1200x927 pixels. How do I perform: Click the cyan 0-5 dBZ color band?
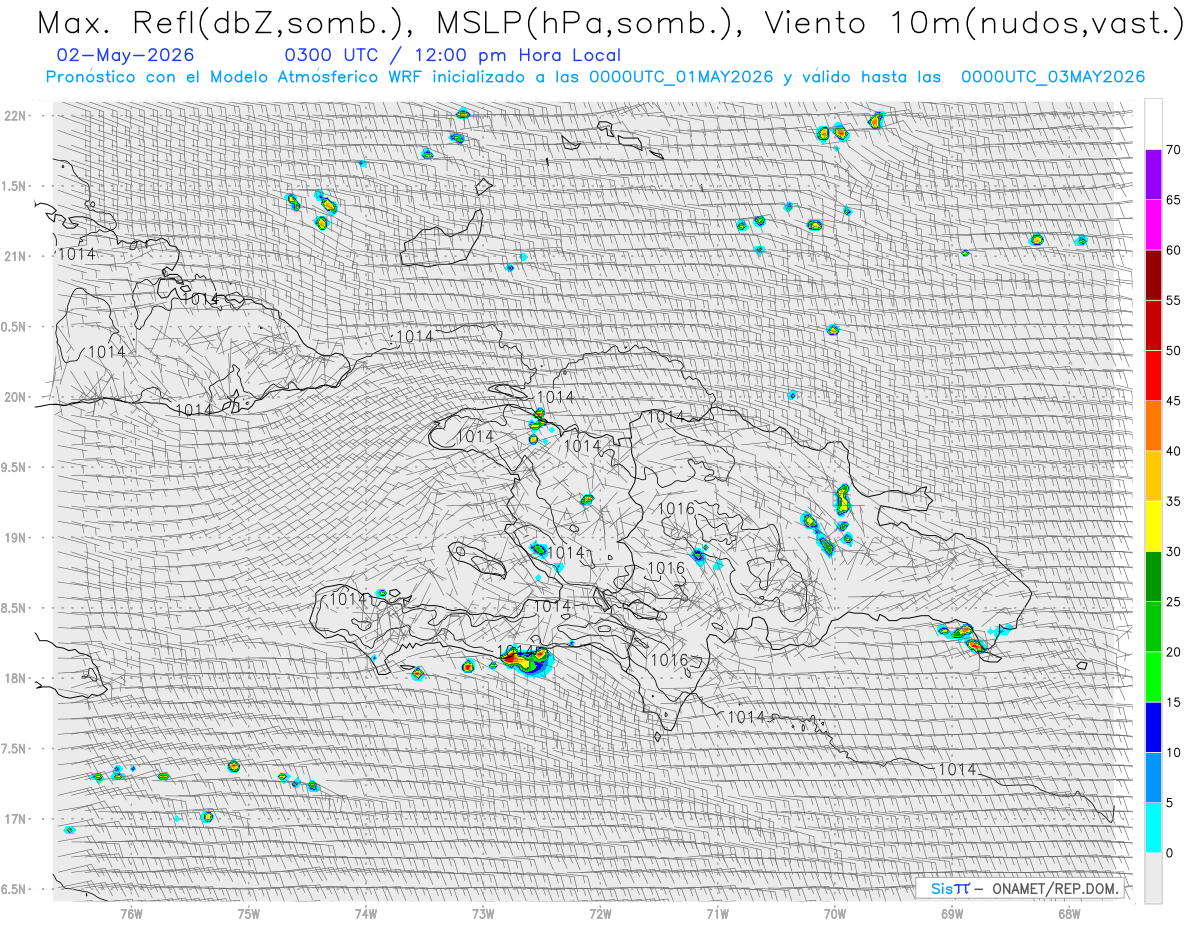pos(1153,828)
